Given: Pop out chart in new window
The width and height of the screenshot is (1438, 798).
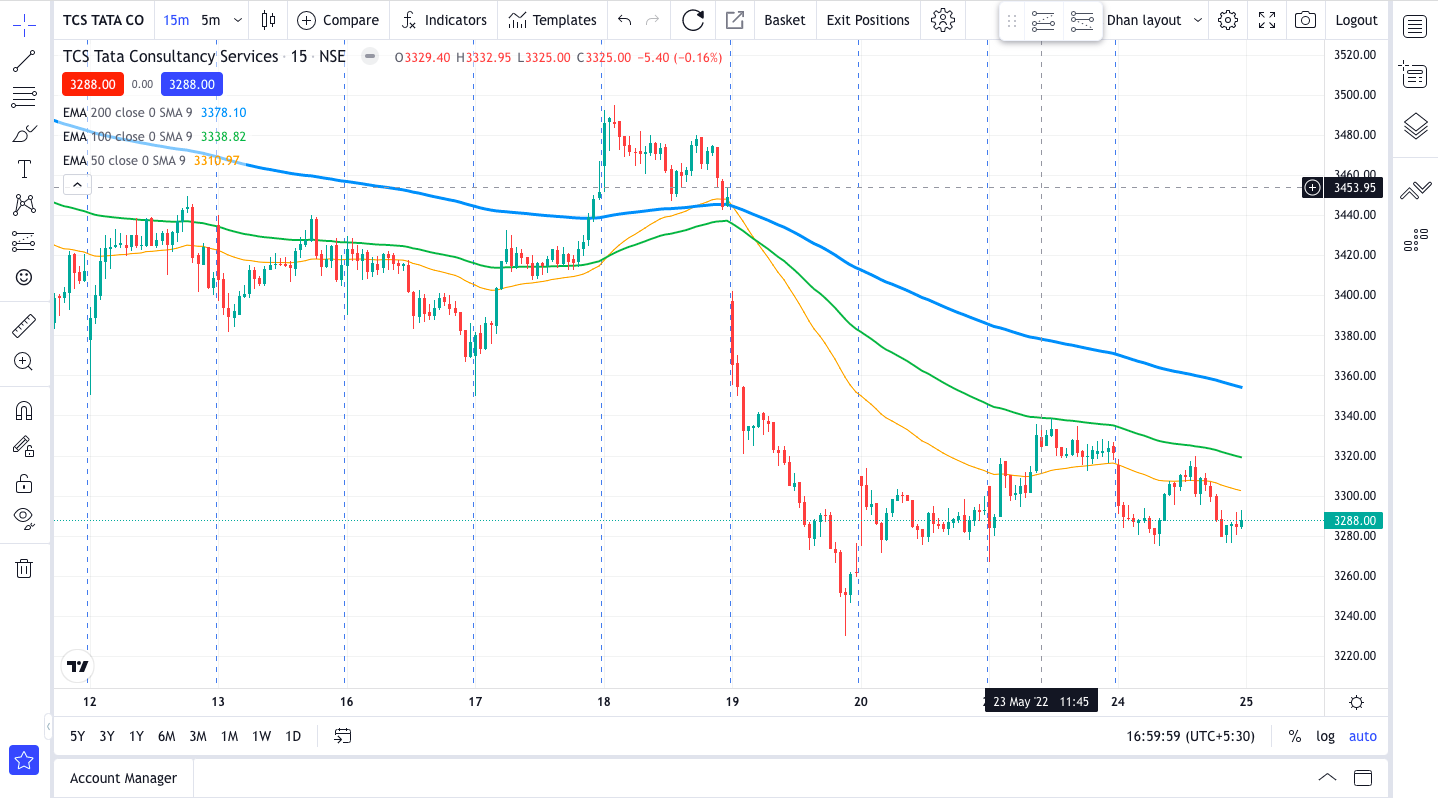Looking at the screenshot, I should (735, 20).
